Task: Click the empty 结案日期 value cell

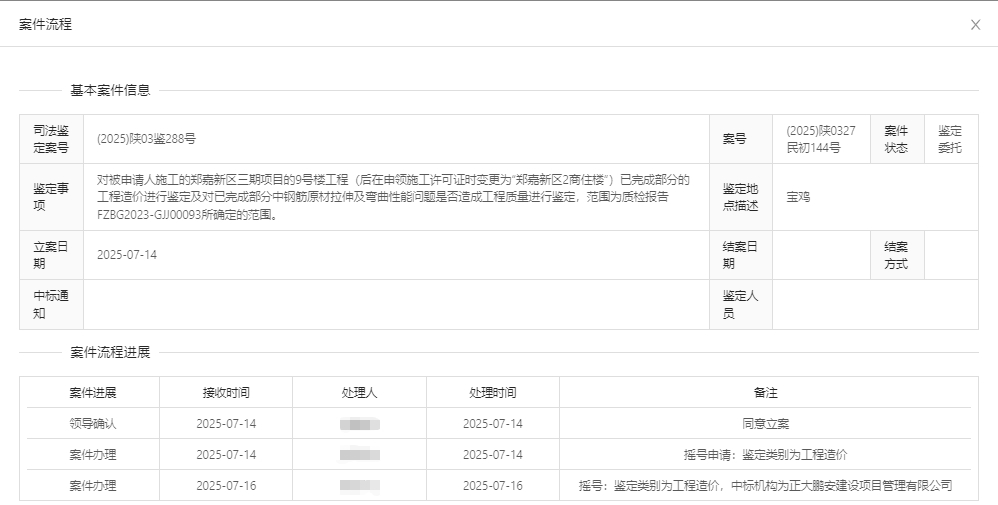Action: 821,255
